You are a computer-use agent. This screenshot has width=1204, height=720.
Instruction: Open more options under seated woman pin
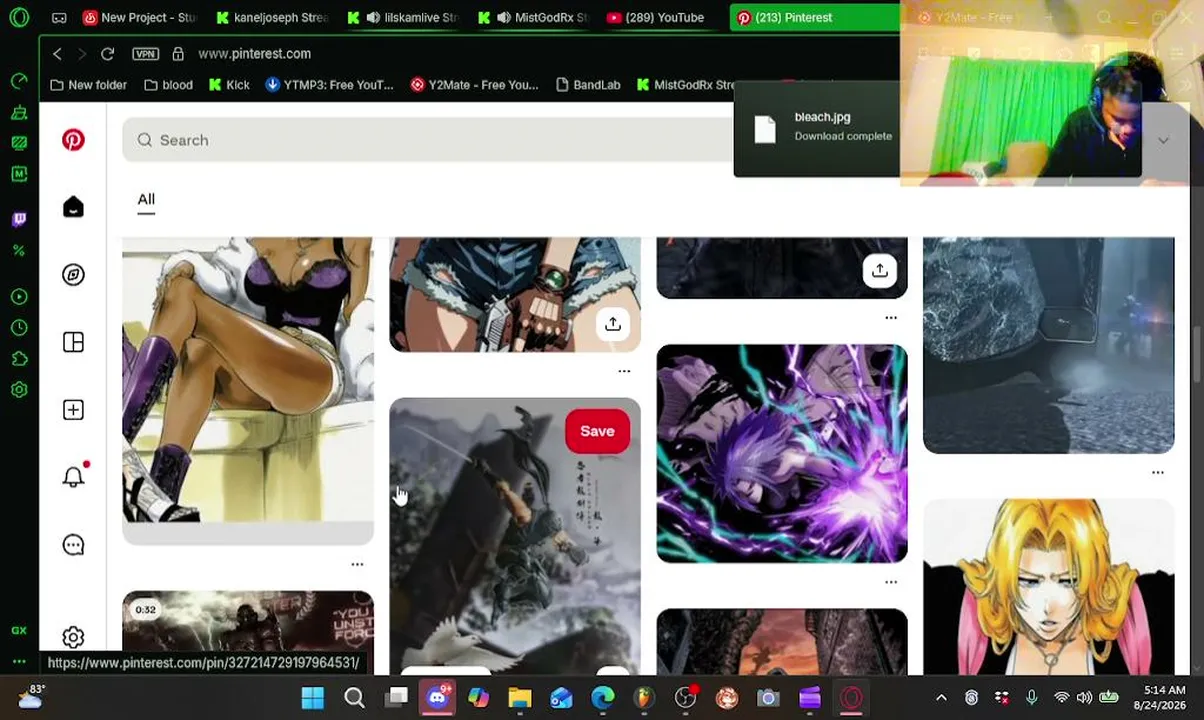click(357, 565)
